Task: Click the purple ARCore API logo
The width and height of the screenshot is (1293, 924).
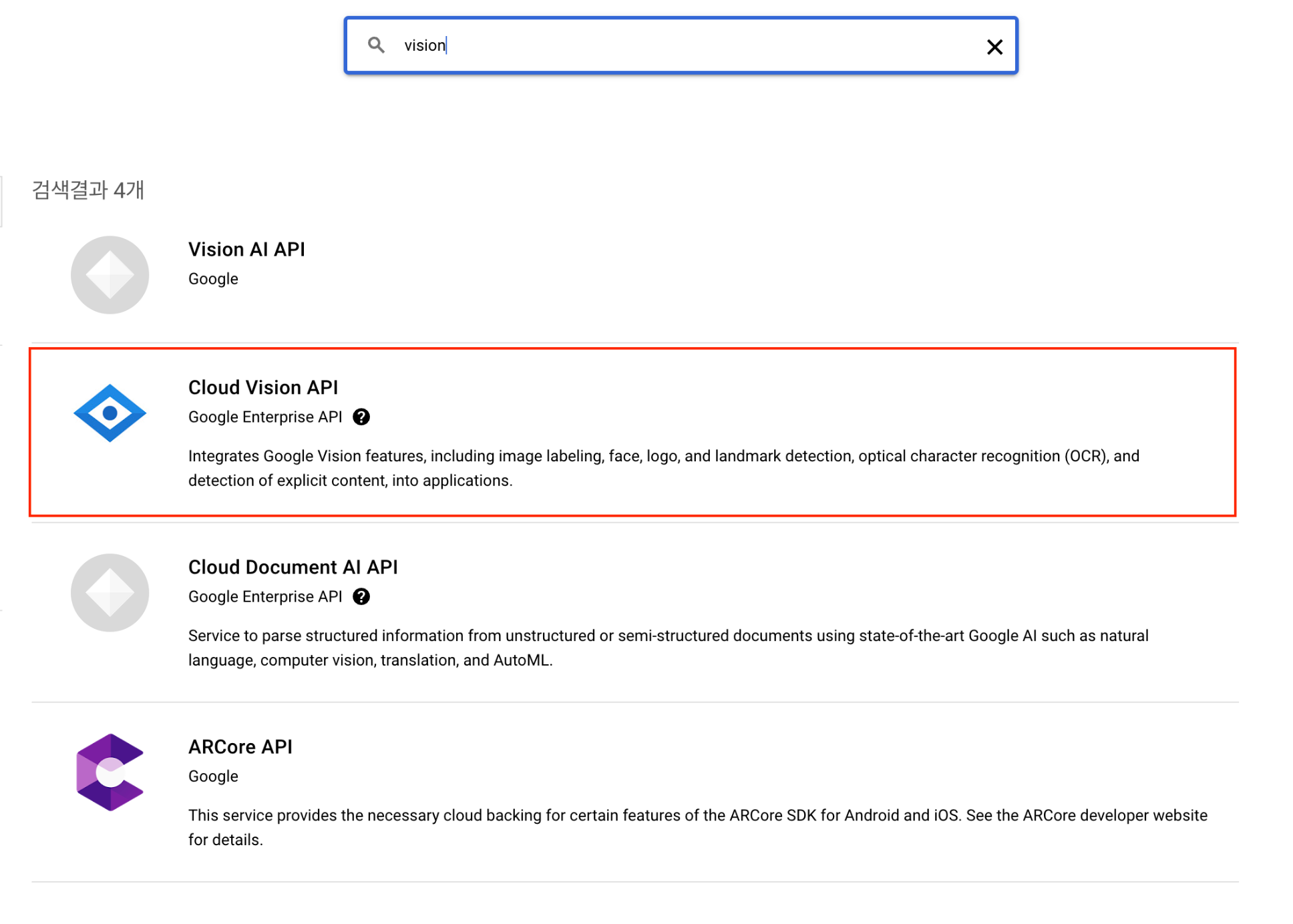Action: 110,772
